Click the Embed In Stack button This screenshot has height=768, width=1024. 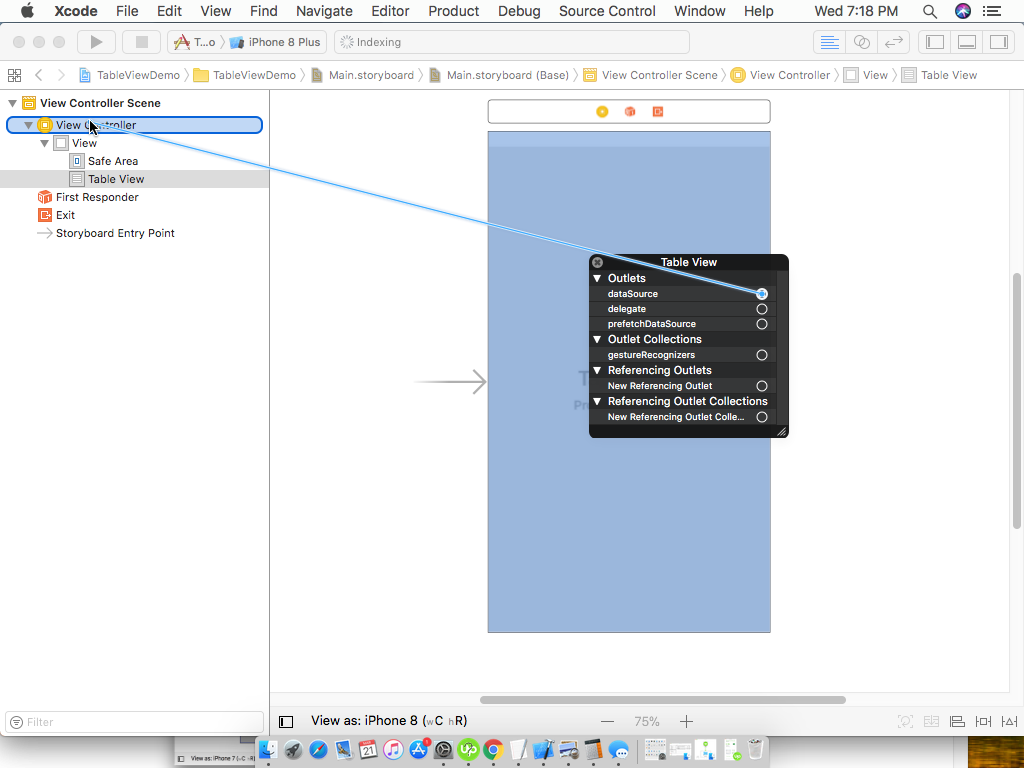931,722
